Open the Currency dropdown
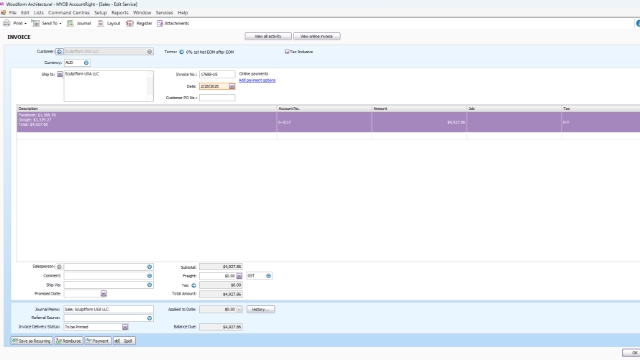The width and height of the screenshot is (640, 360). click(x=86, y=62)
